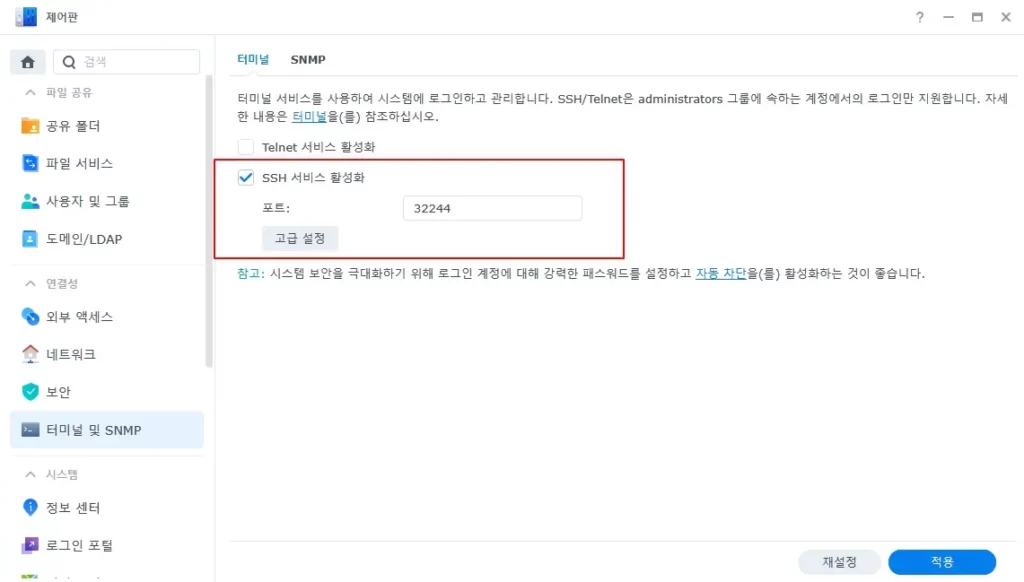Click the 고급 설정 button
The width and height of the screenshot is (1024, 582).
[300, 238]
